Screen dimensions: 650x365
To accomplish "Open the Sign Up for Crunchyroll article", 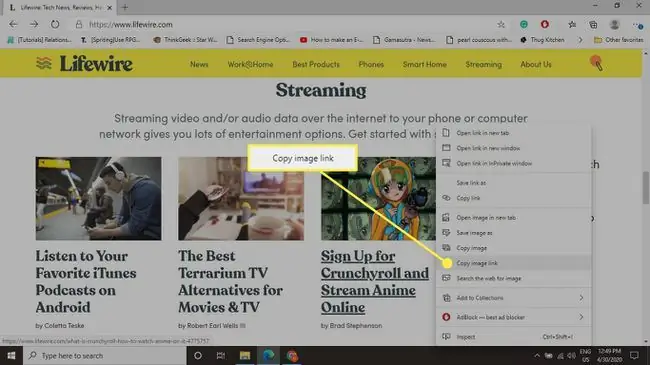I will tap(375, 282).
